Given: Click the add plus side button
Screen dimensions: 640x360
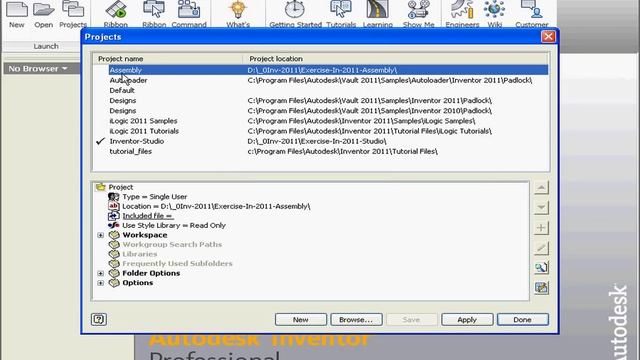Looking at the screenshot, I should point(541,228).
